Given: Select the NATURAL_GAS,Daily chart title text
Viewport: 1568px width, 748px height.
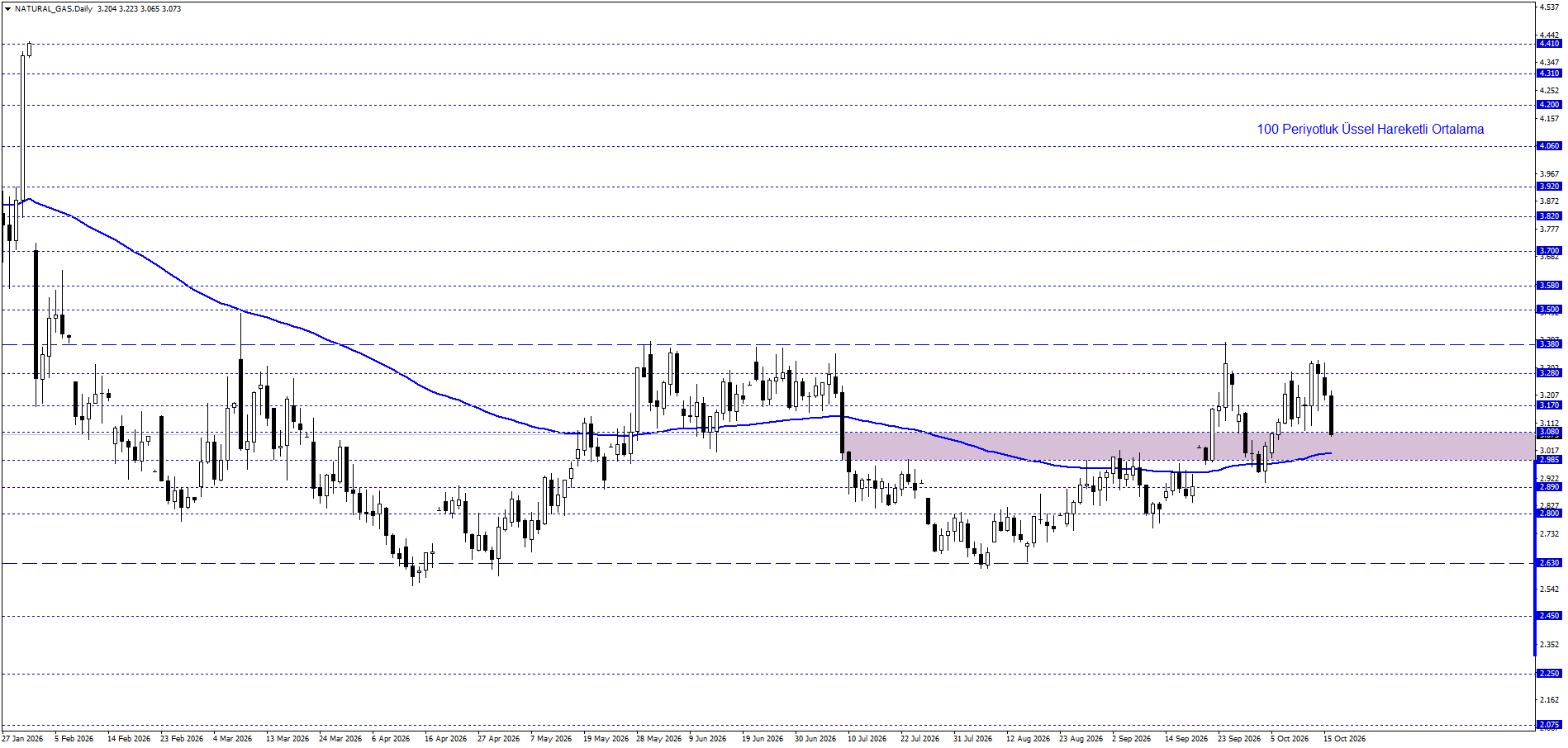Looking at the screenshot, I should tap(54, 9).
